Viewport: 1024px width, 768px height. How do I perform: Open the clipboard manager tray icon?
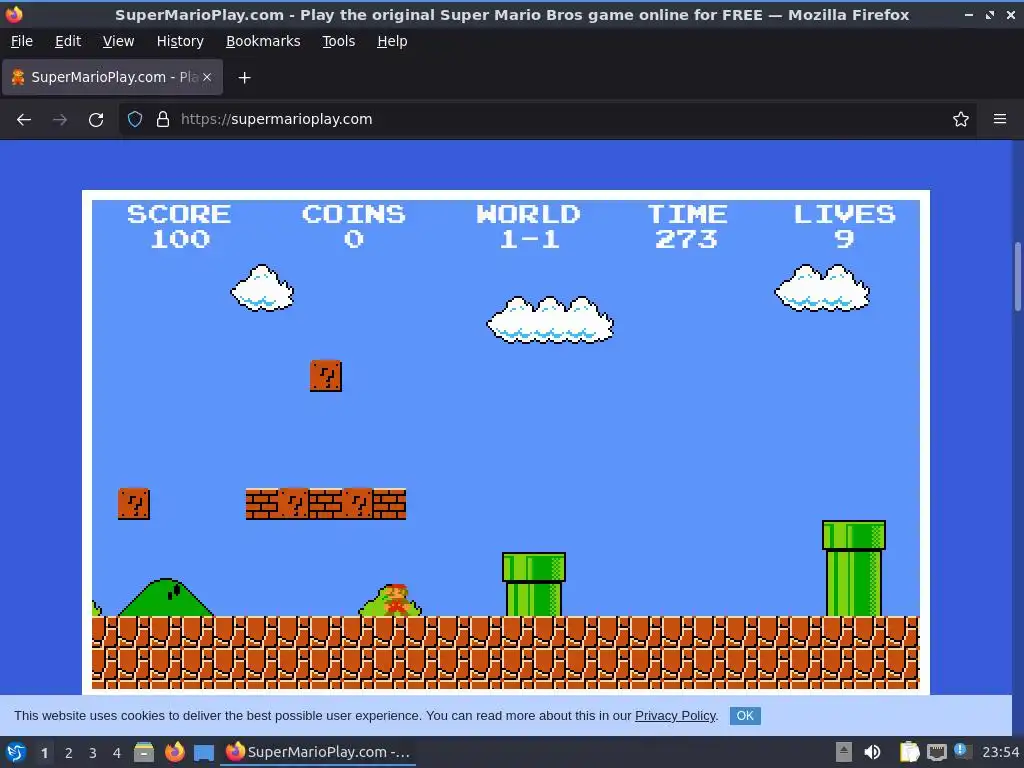pyautogui.click(x=909, y=752)
